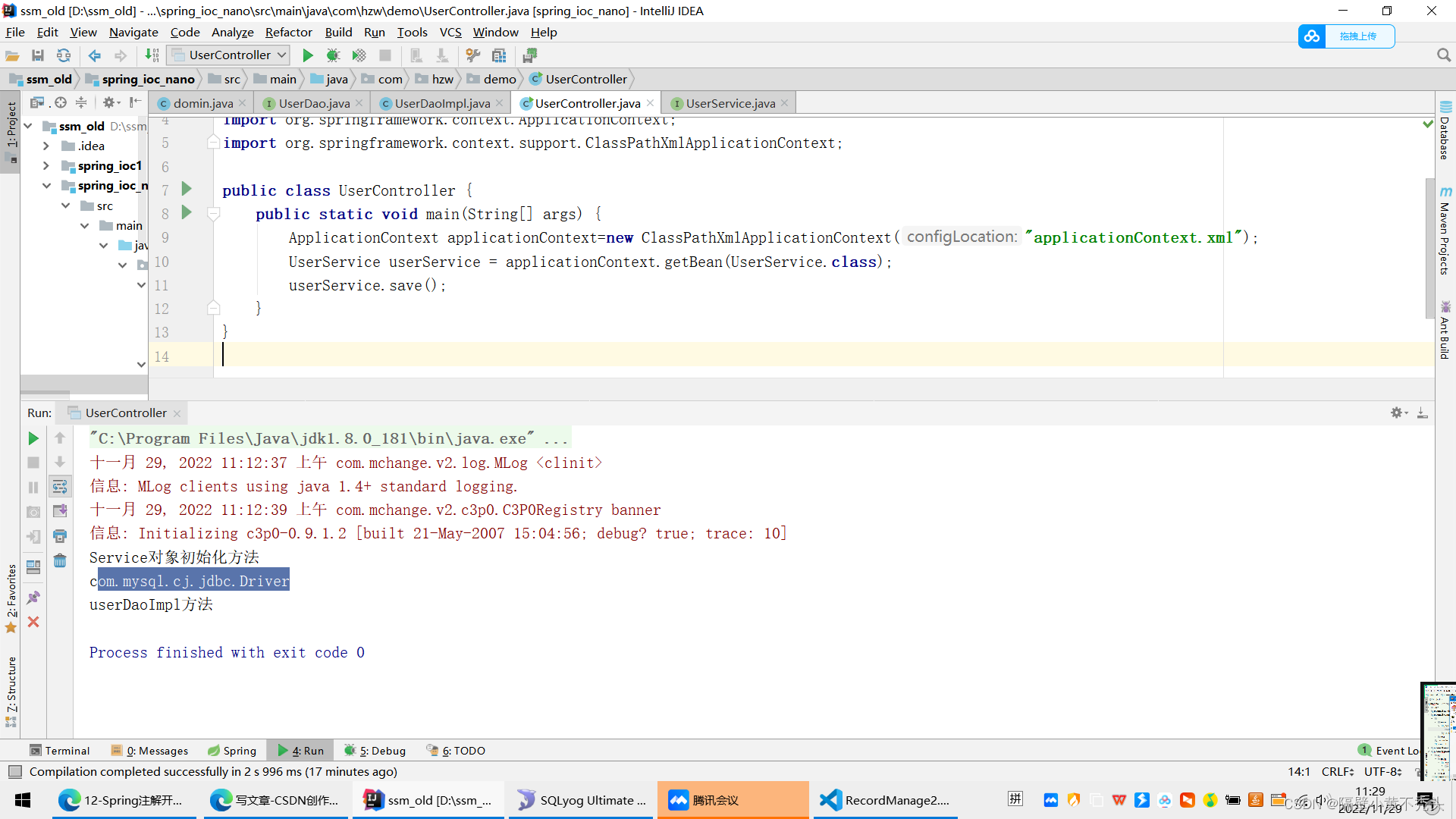Click the editor vertical scrollbar
Image resolution: width=1456 pixels, height=819 pixels.
tap(1429, 246)
